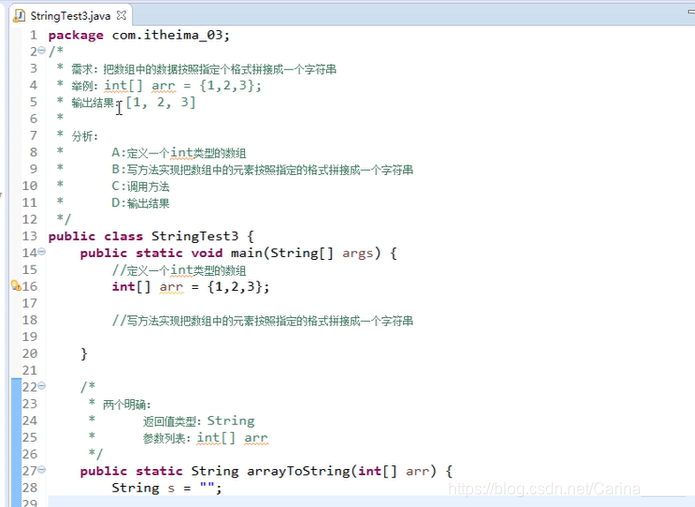Screen dimensions: 695x507
Task: Click 'String s = "";' on line 28
Action: (167, 488)
